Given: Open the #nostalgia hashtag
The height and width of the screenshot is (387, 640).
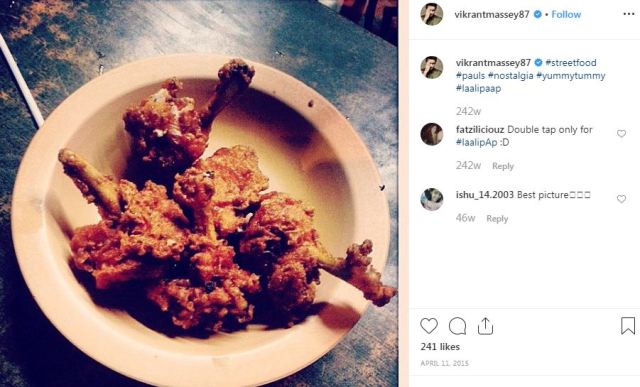Looking at the screenshot, I should coord(511,76).
